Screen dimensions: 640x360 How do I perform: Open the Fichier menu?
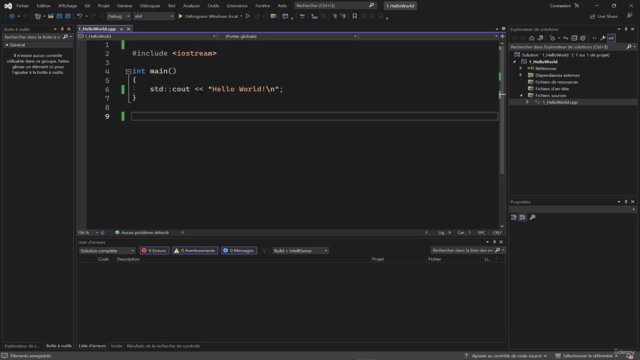pos(22,6)
